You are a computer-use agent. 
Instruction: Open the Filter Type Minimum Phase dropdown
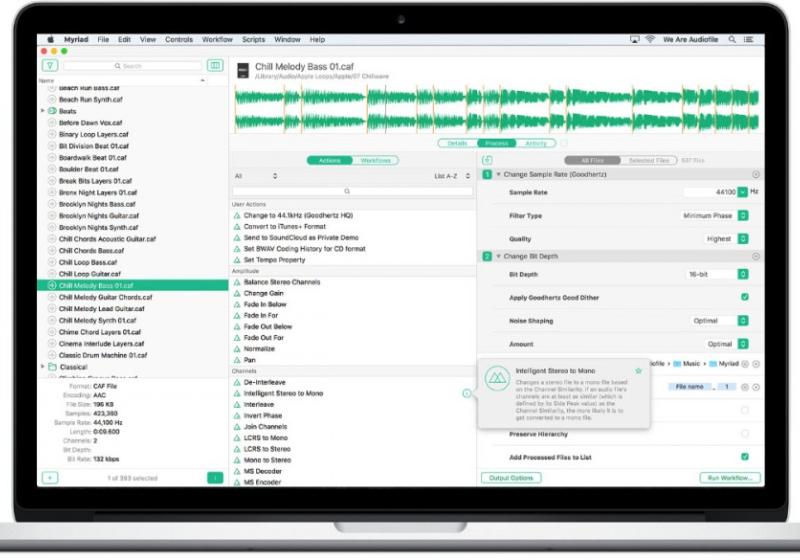pyautogui.click(x=743, y=215)
